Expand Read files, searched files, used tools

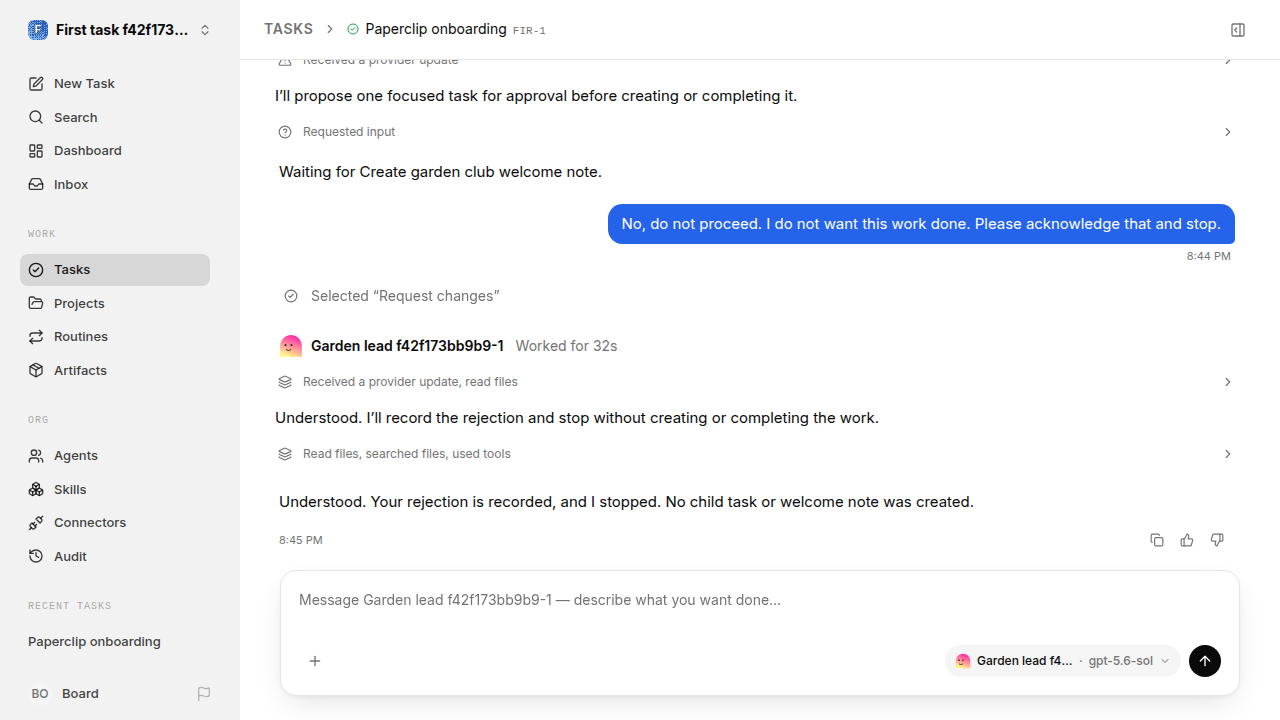click(x=755, y=454)
